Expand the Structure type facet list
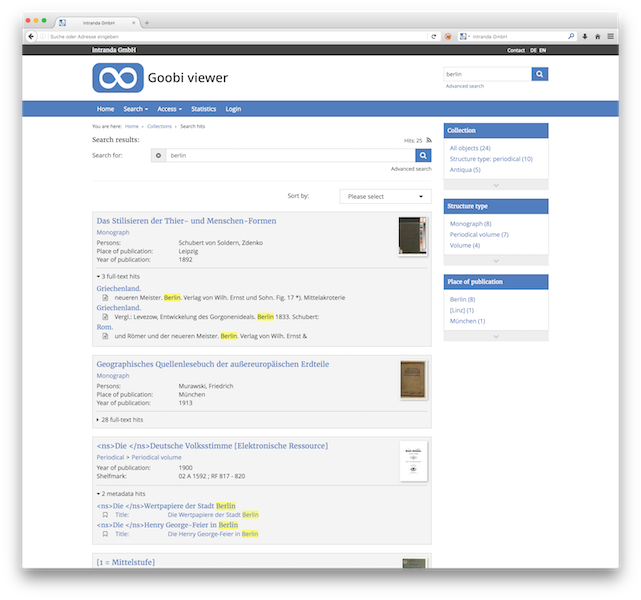 point(496,261)
